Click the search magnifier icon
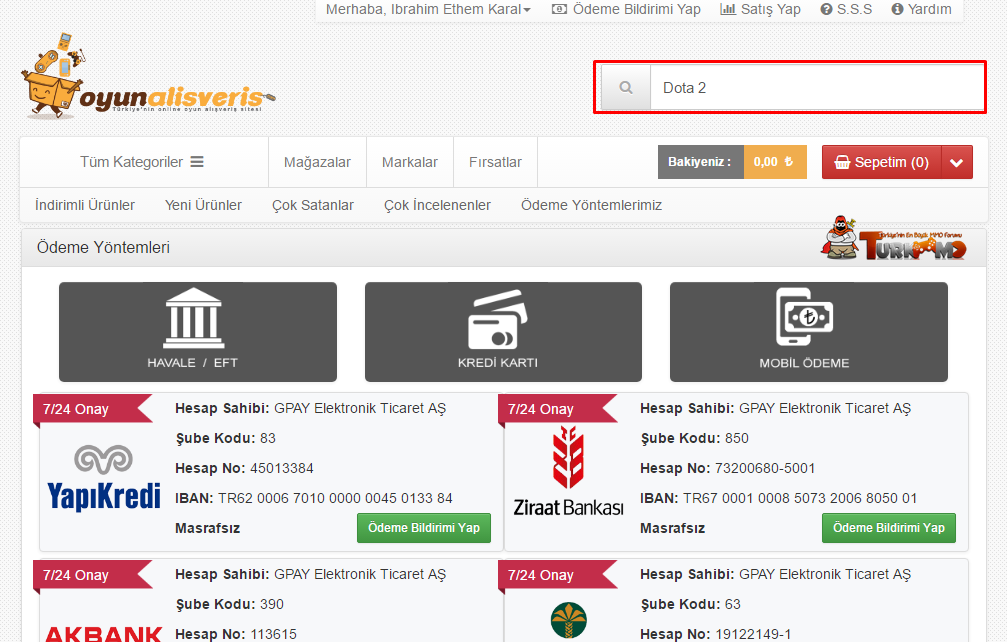 coord(626,88)
